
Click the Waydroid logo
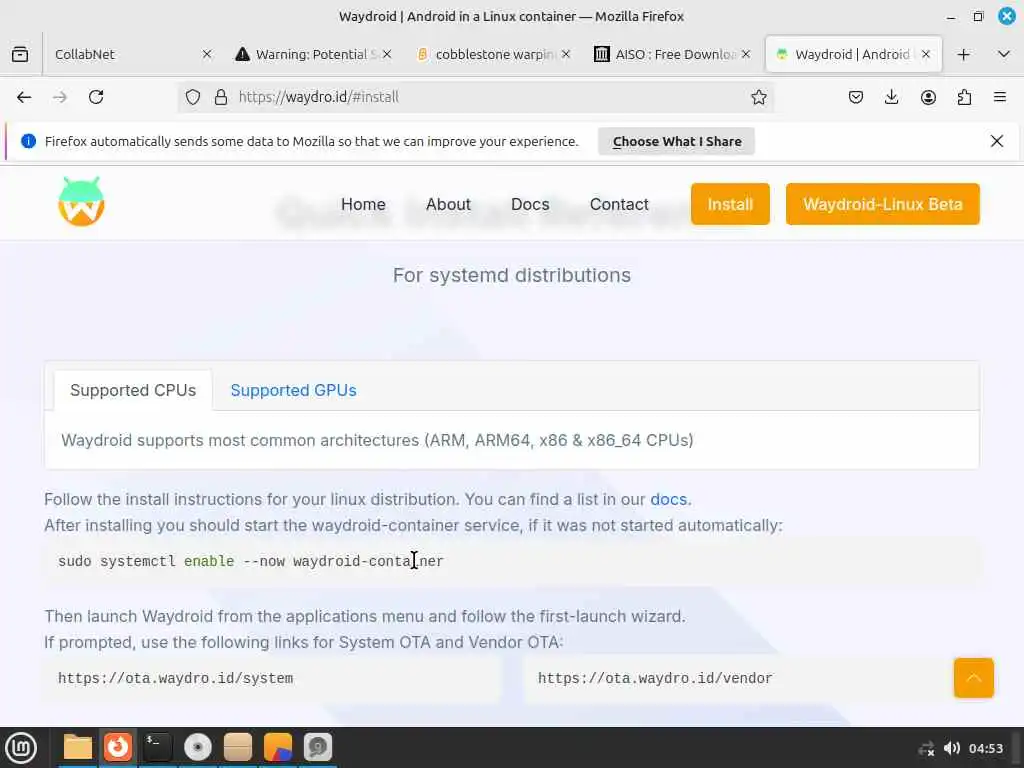82,202
